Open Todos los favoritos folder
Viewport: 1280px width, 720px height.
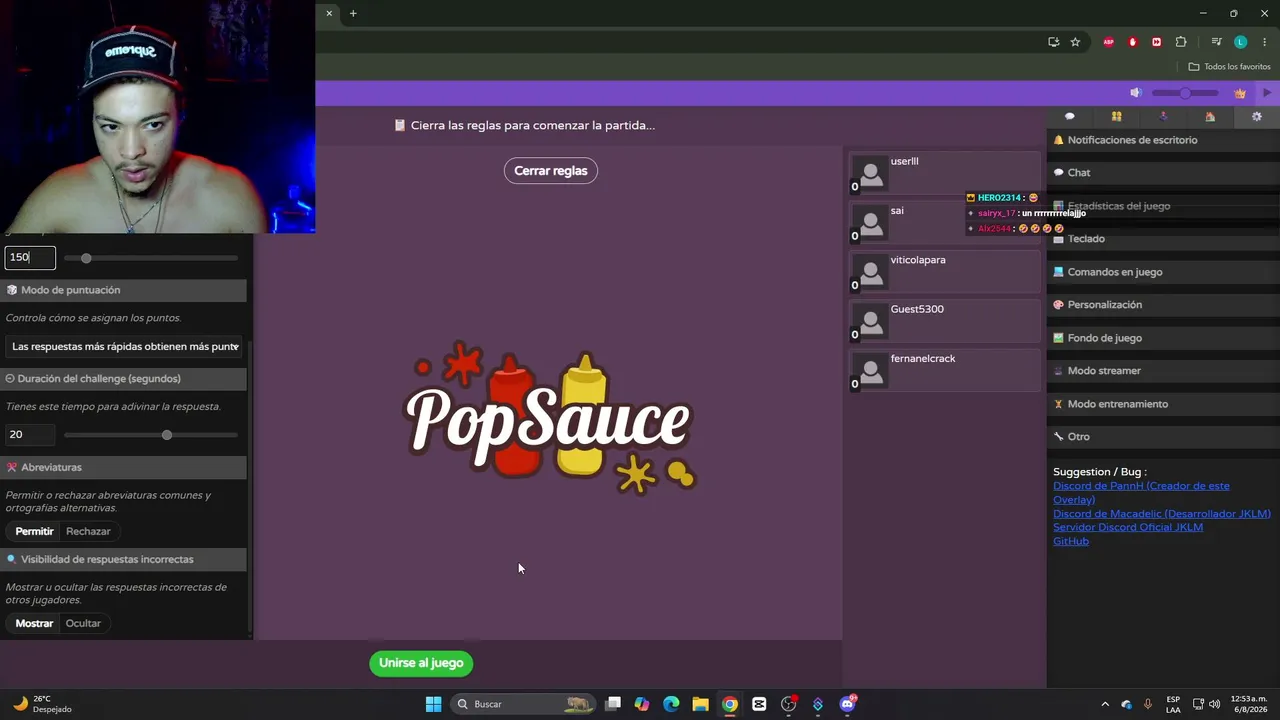(1230, 67)
